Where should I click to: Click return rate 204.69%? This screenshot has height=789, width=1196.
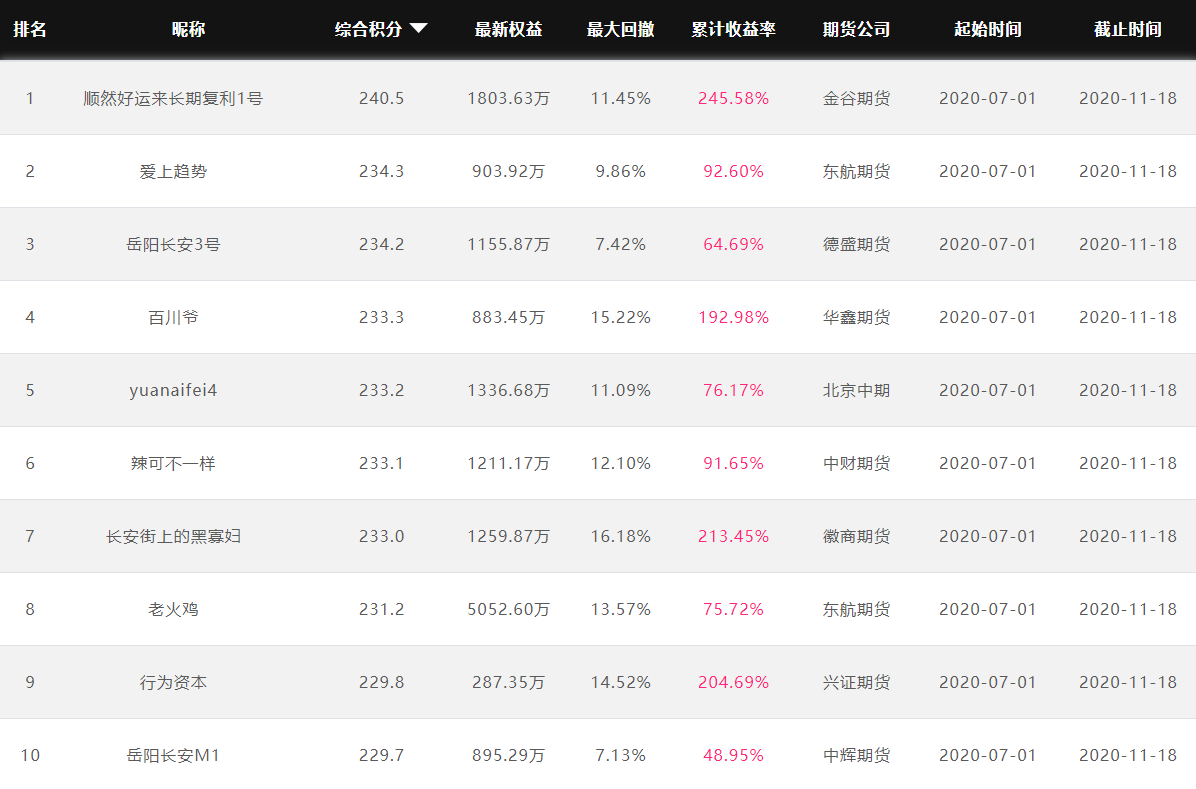click(733, 682)
